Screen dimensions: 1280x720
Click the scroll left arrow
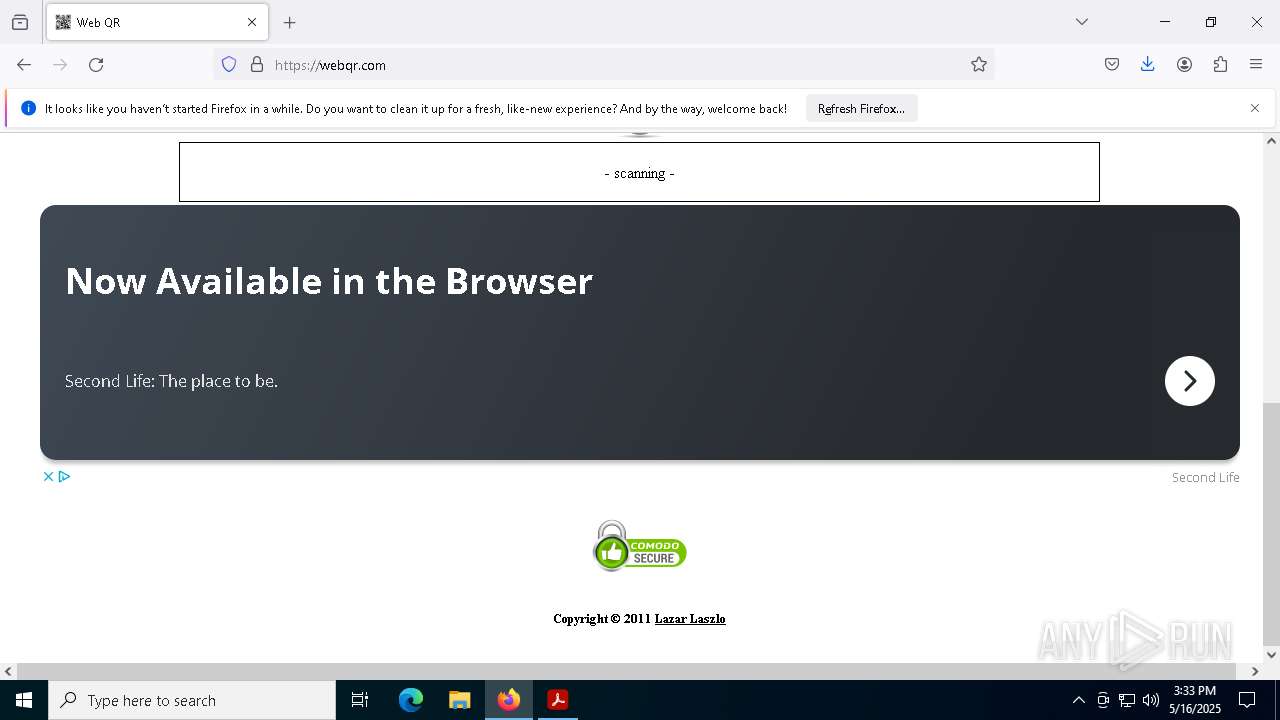click(8, 671)
